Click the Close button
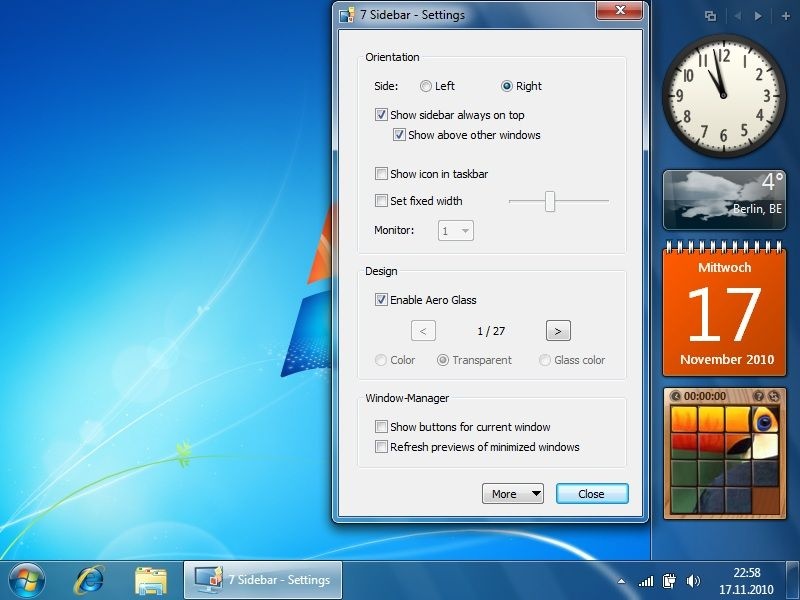 point(592,493)
